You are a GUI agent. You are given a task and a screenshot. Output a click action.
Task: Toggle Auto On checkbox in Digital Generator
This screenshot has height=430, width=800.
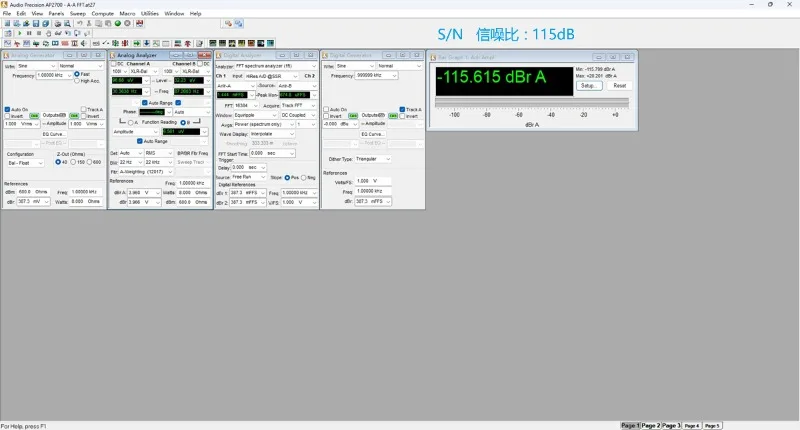click(326, 110)
